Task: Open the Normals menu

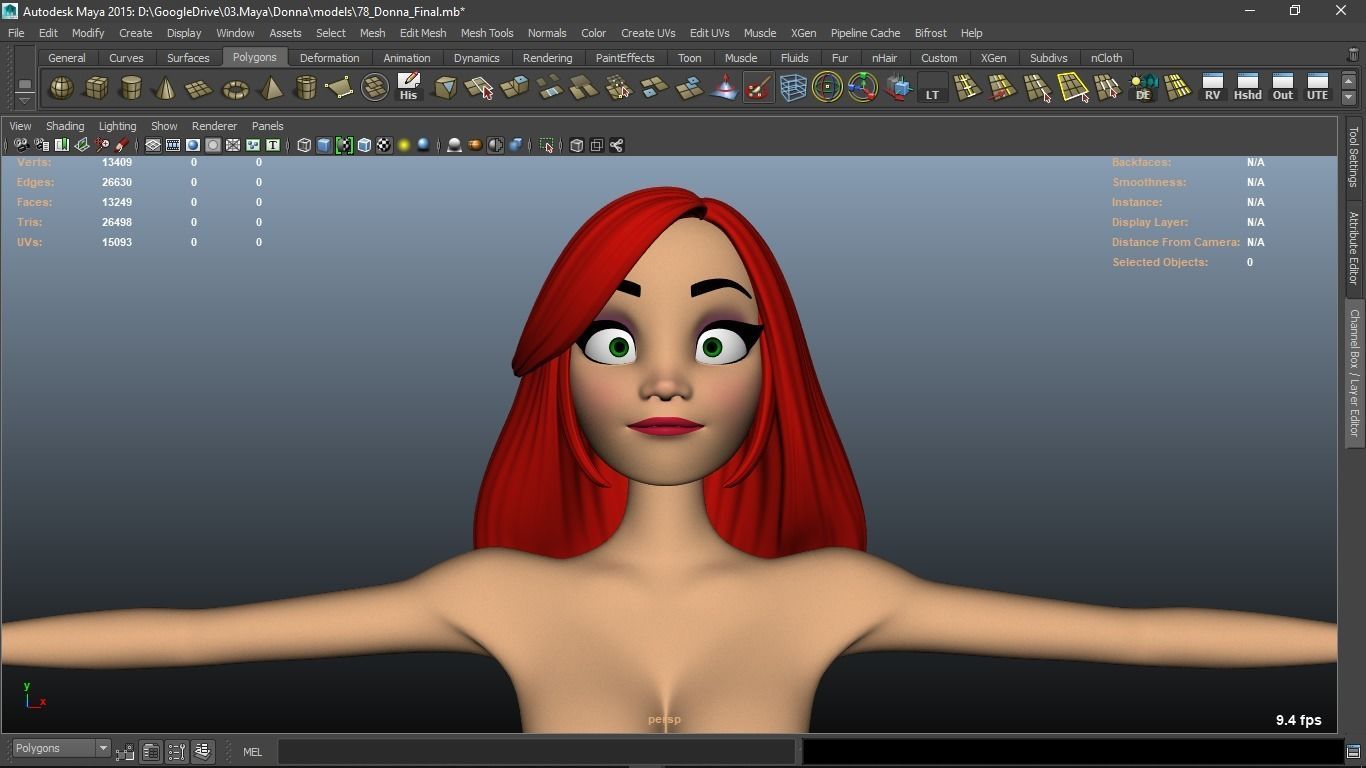Action: click(x=547, y=33)
